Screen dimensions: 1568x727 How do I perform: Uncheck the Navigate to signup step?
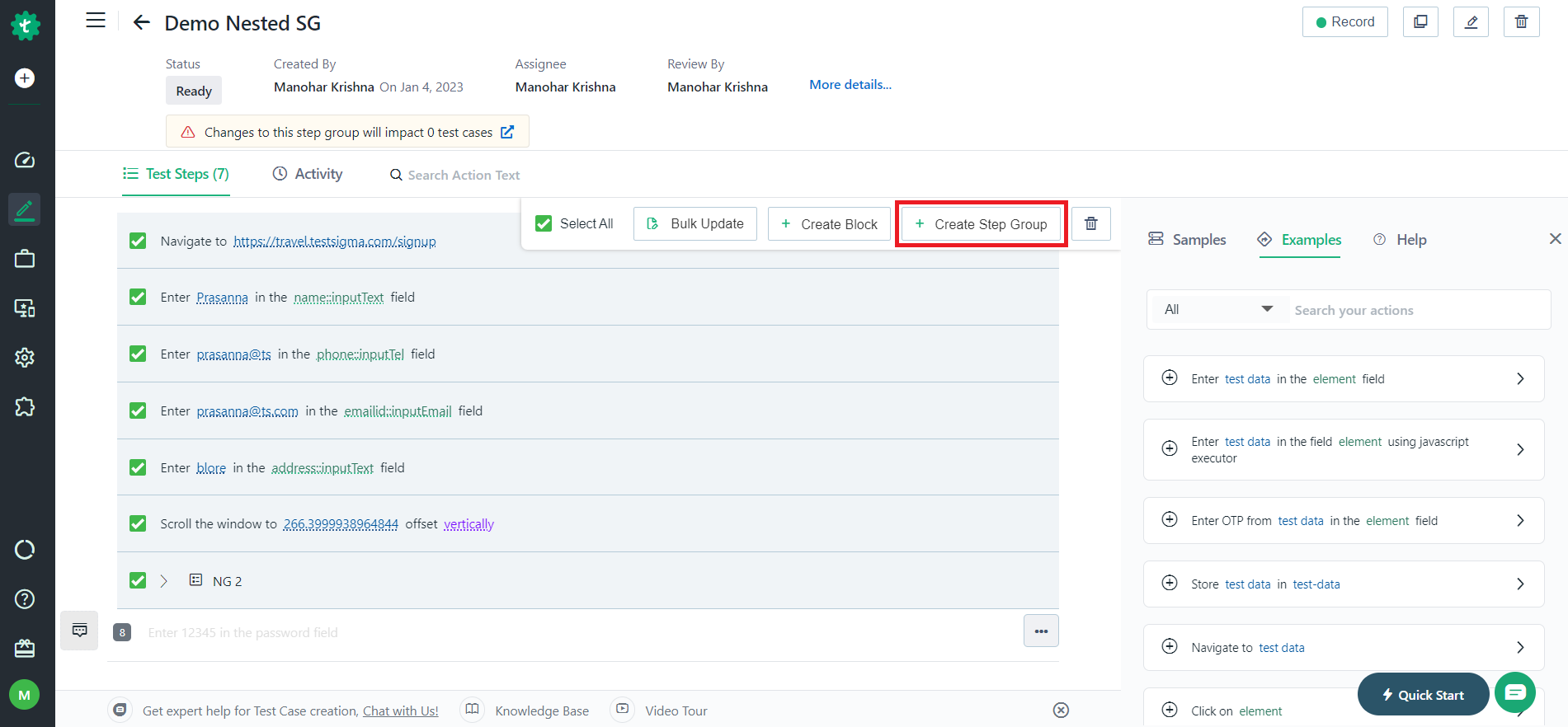coord(138,241)
